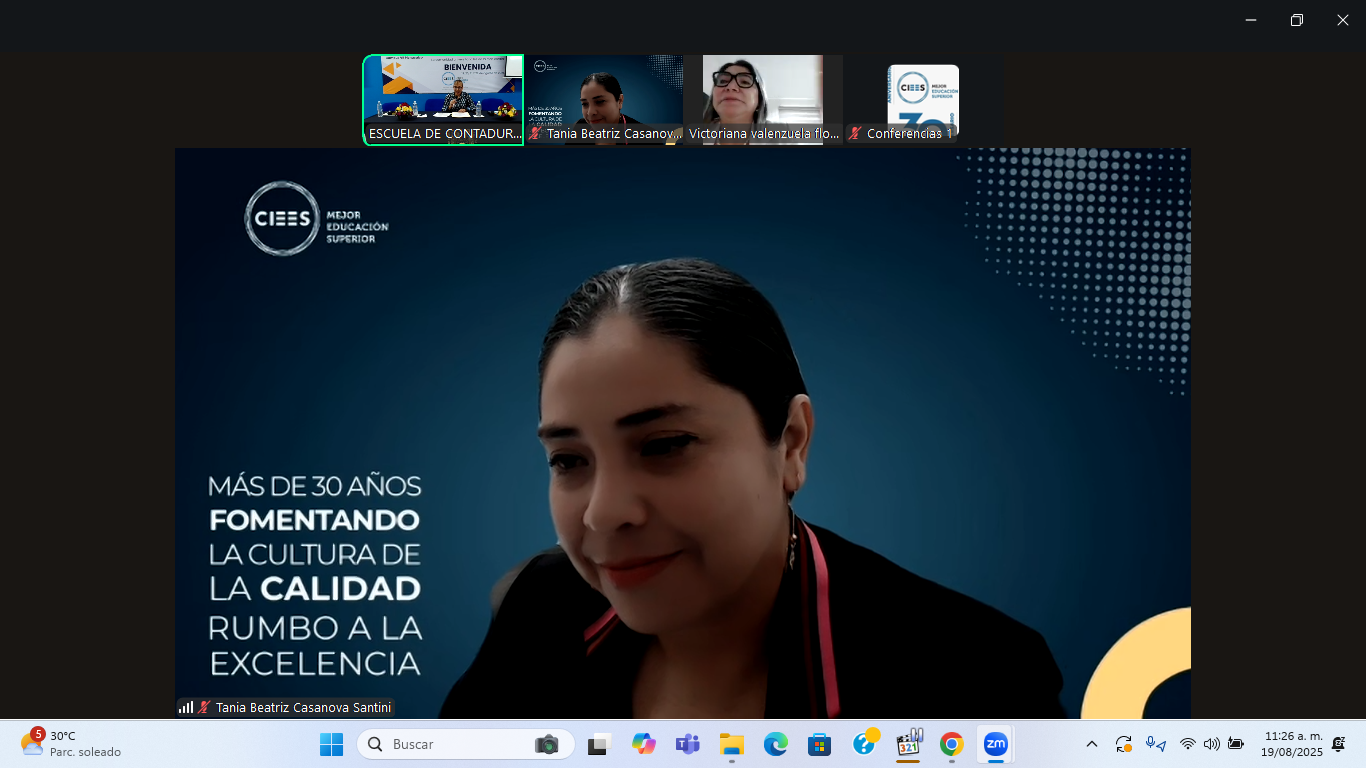The width and height of the screenshot is (1366, 768).
Task: Open the volume speaker control
Action: click(x=1212, y=744)
